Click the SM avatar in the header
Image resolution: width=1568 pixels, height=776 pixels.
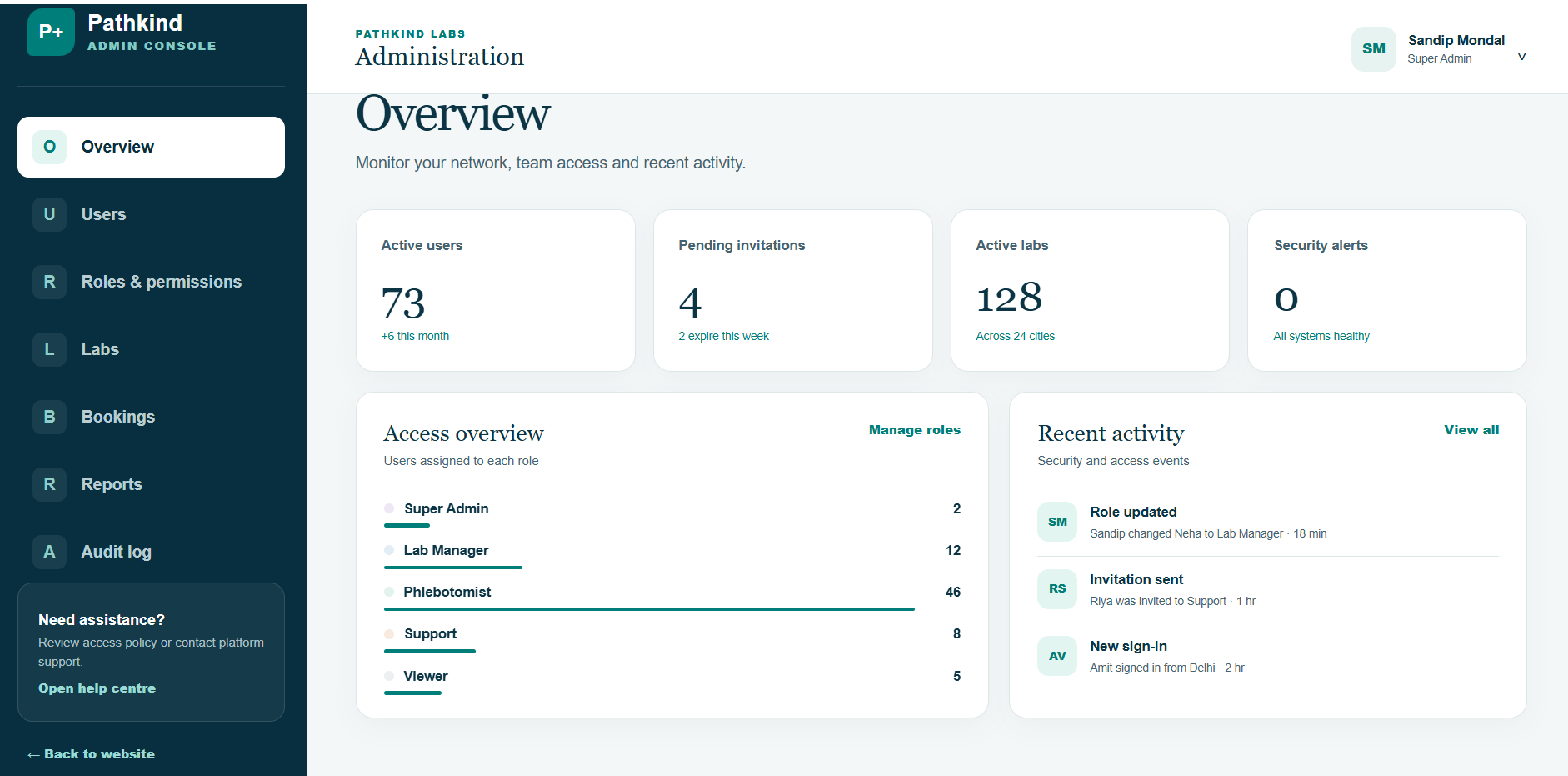coord(1374,49)
